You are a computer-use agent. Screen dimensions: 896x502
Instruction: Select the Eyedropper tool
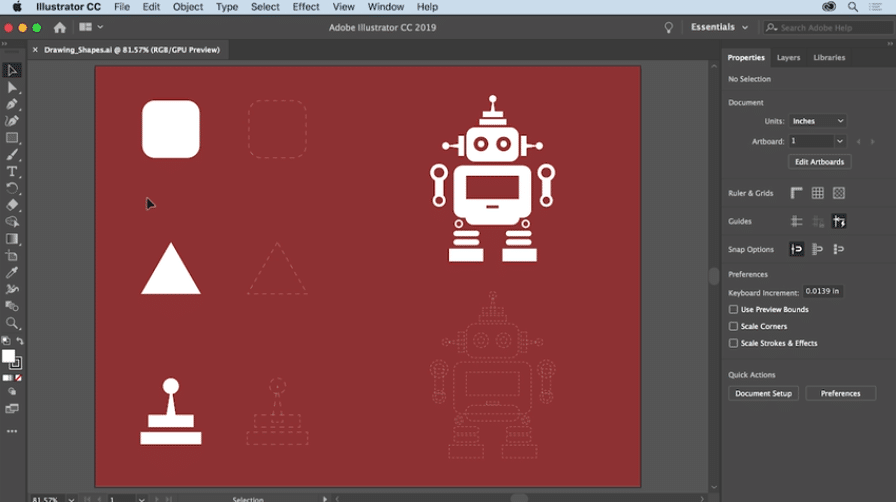point(12,272)
